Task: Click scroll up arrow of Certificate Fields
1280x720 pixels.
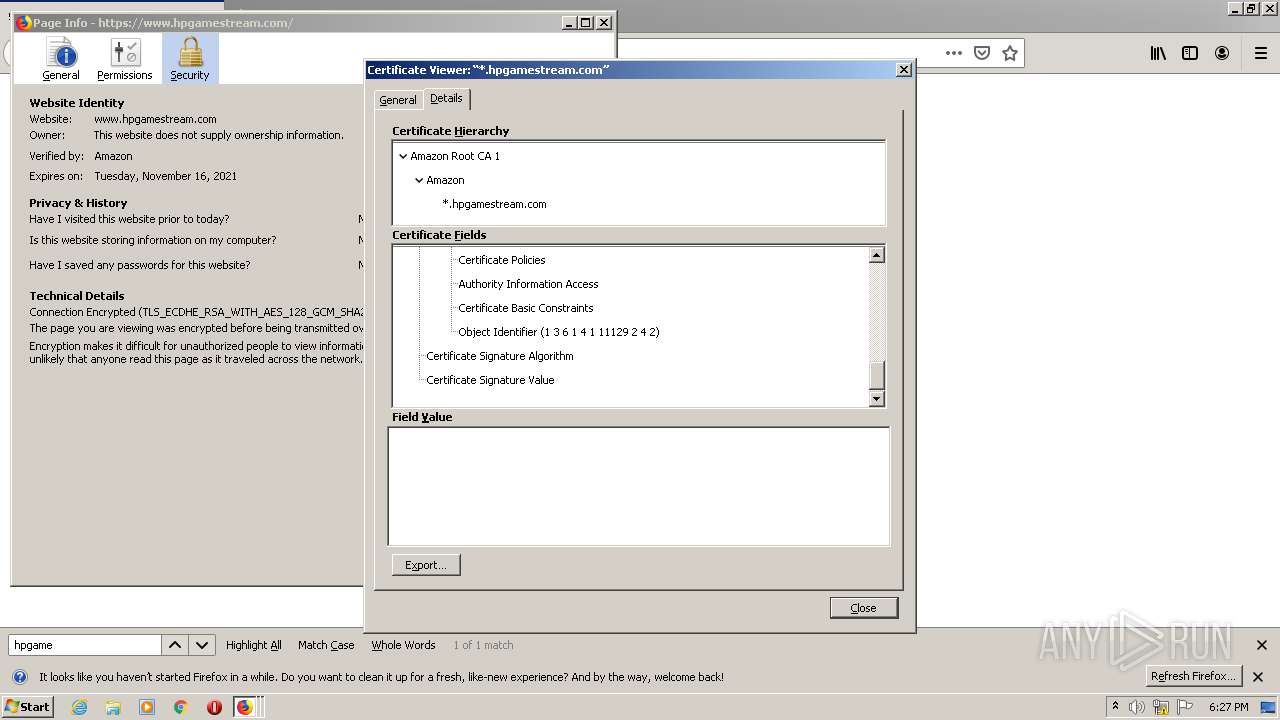Action: coord(877,255)
